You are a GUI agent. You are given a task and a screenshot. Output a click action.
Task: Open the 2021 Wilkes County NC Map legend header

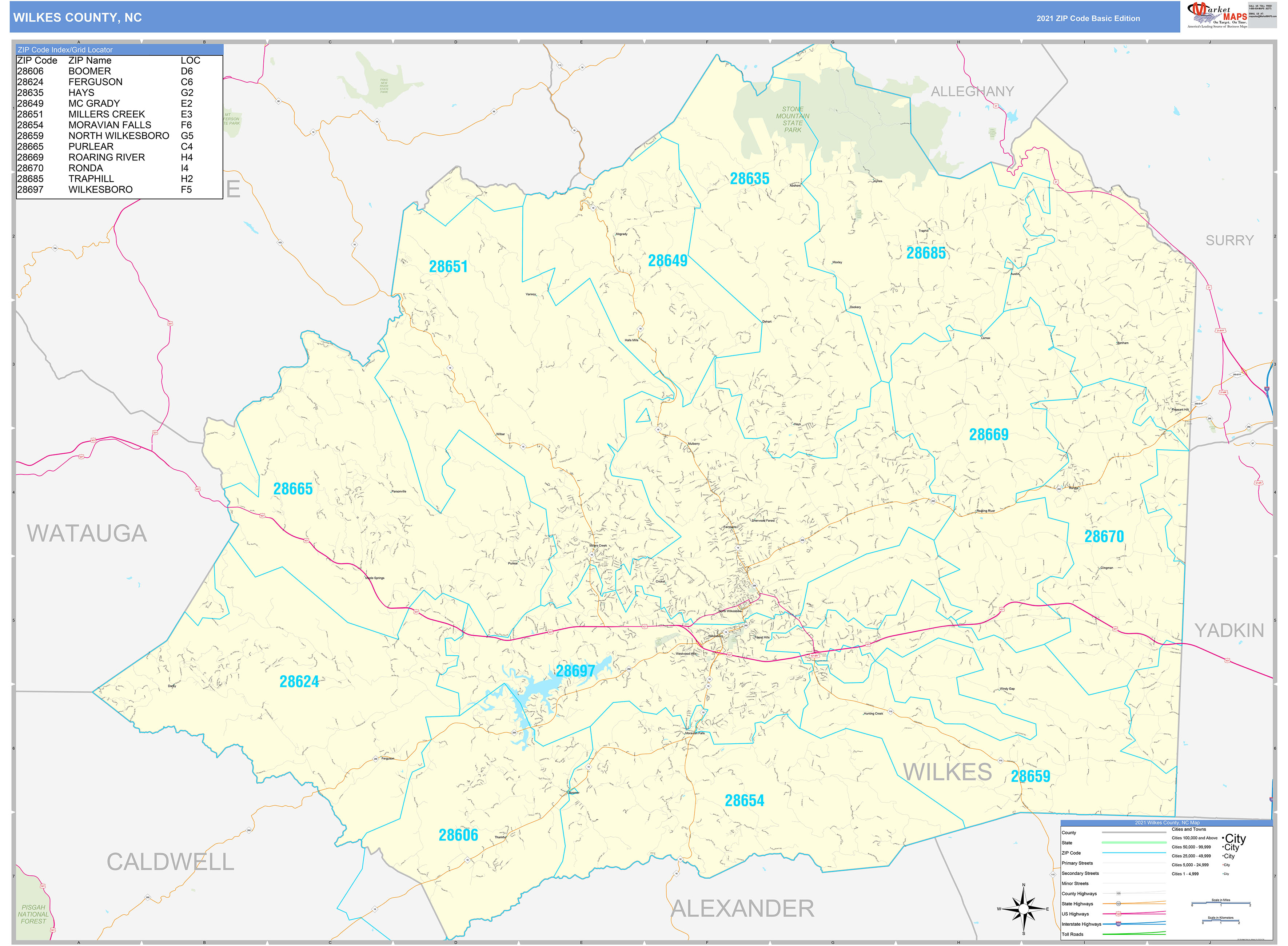pos(1167,823)
